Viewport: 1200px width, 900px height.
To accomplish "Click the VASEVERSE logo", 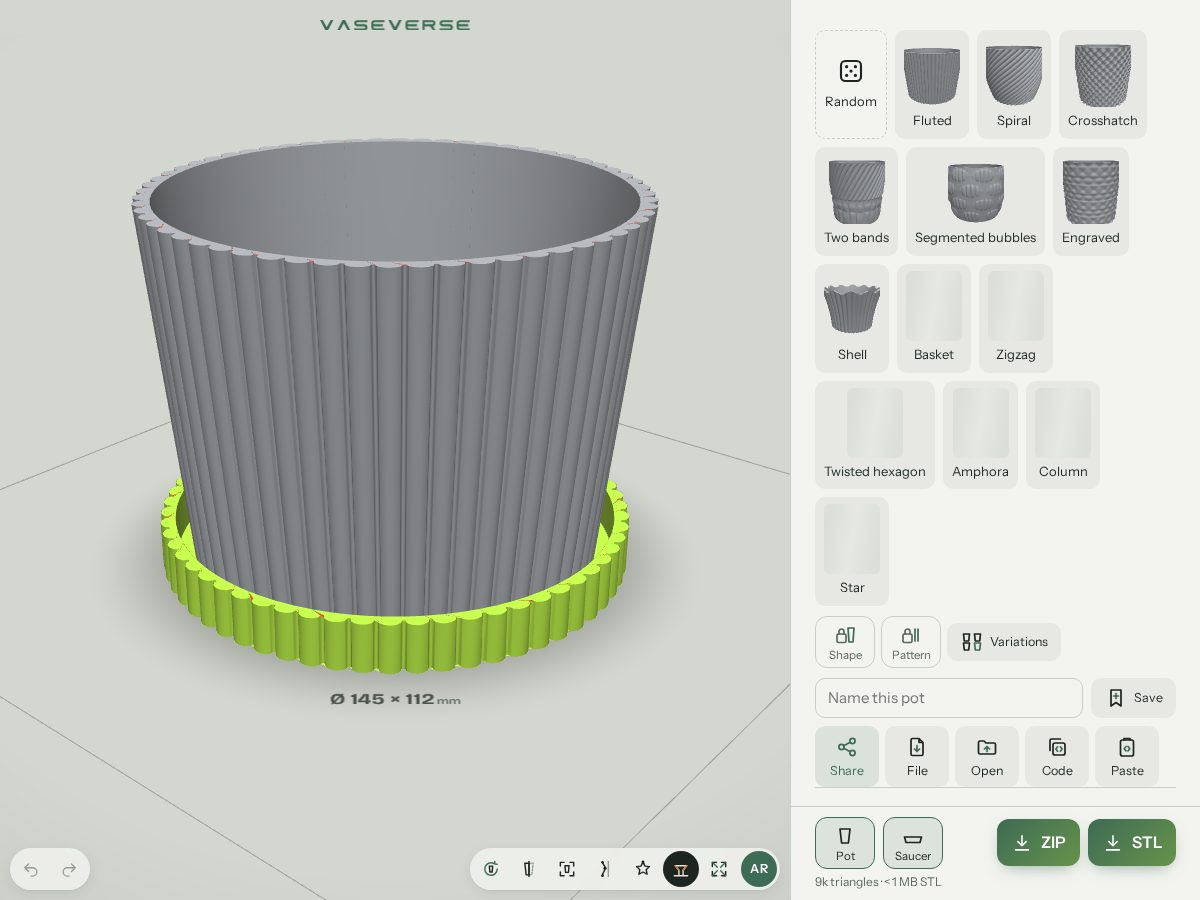I will point(395,25).
